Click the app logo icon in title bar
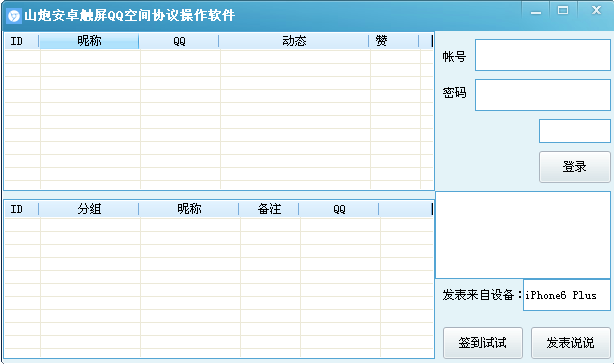Screen dimensions: 614x364 click(14, 16)
